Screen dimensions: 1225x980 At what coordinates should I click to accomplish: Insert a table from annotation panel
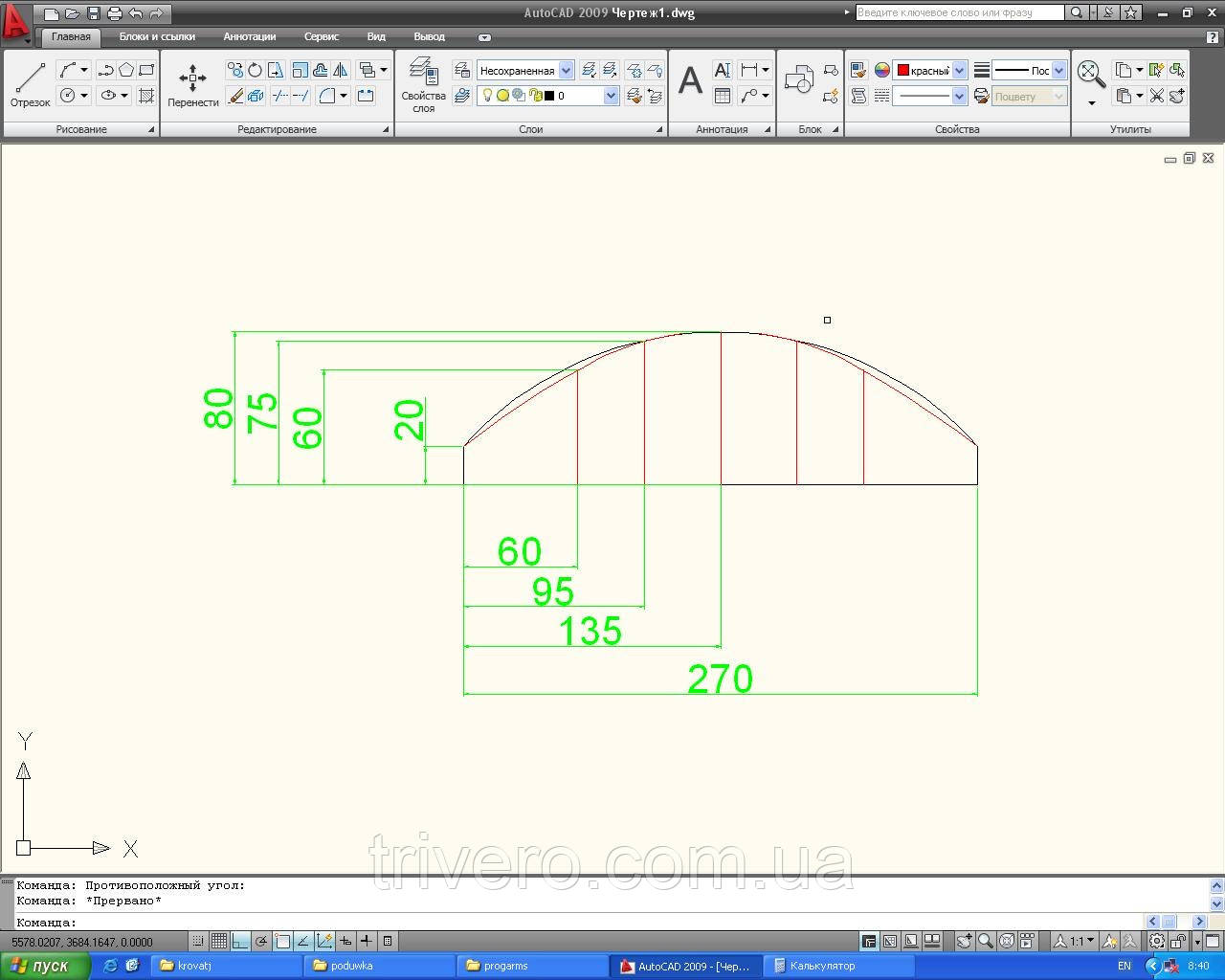(723, 96)
